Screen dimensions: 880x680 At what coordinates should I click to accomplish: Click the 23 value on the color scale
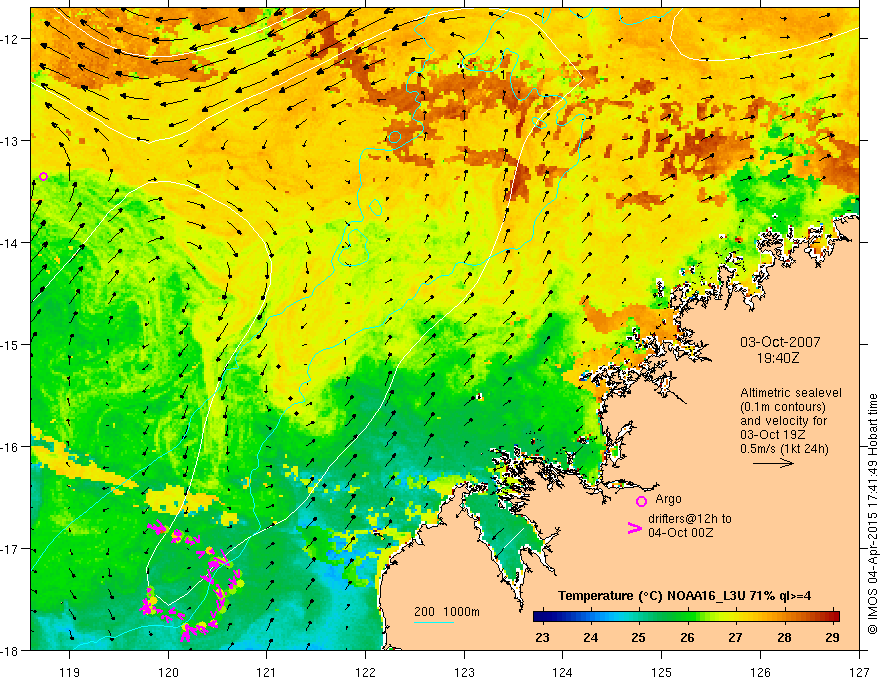[542, 637]
